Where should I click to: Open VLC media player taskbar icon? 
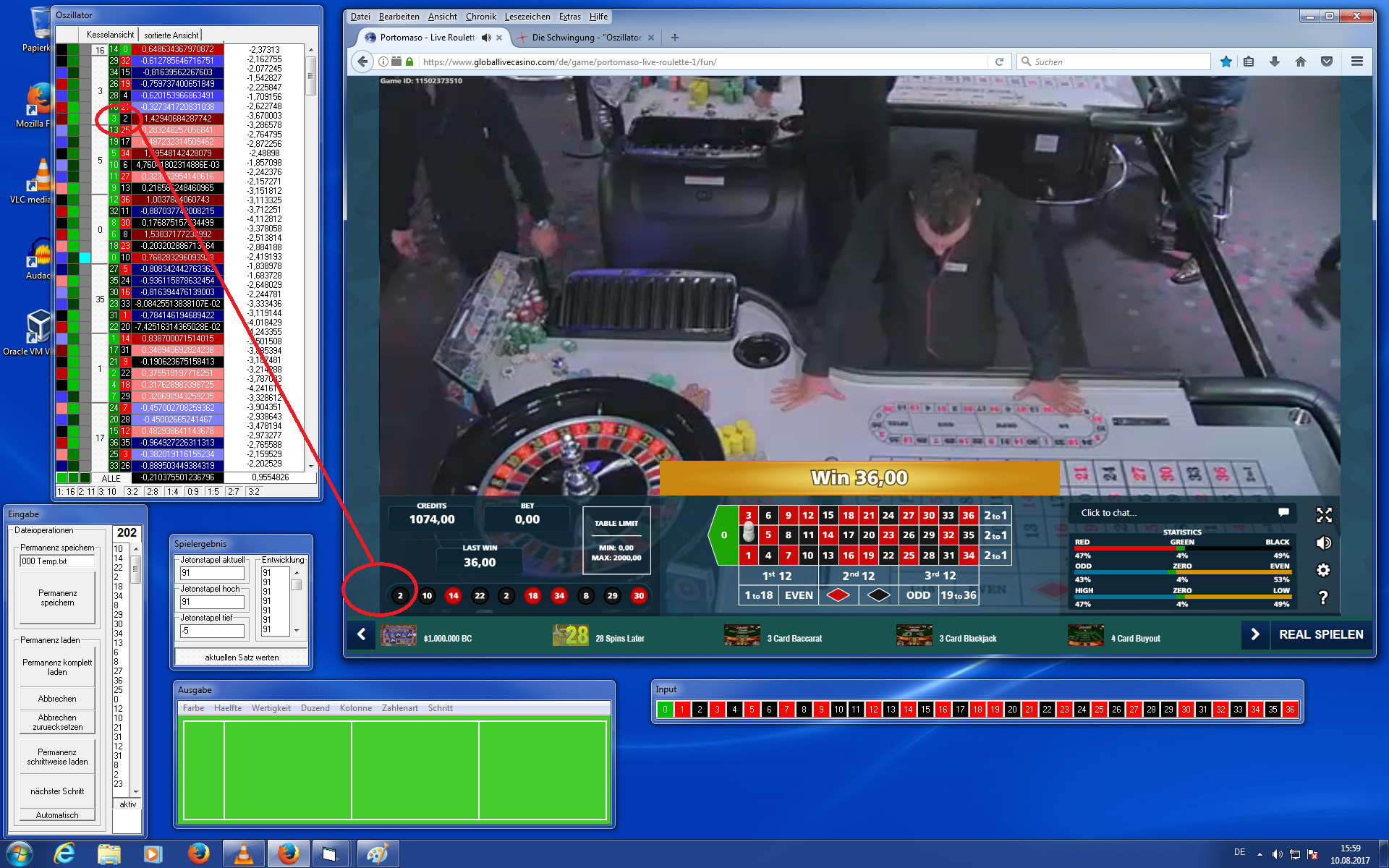pyautogui.click(x=244, y=854)
